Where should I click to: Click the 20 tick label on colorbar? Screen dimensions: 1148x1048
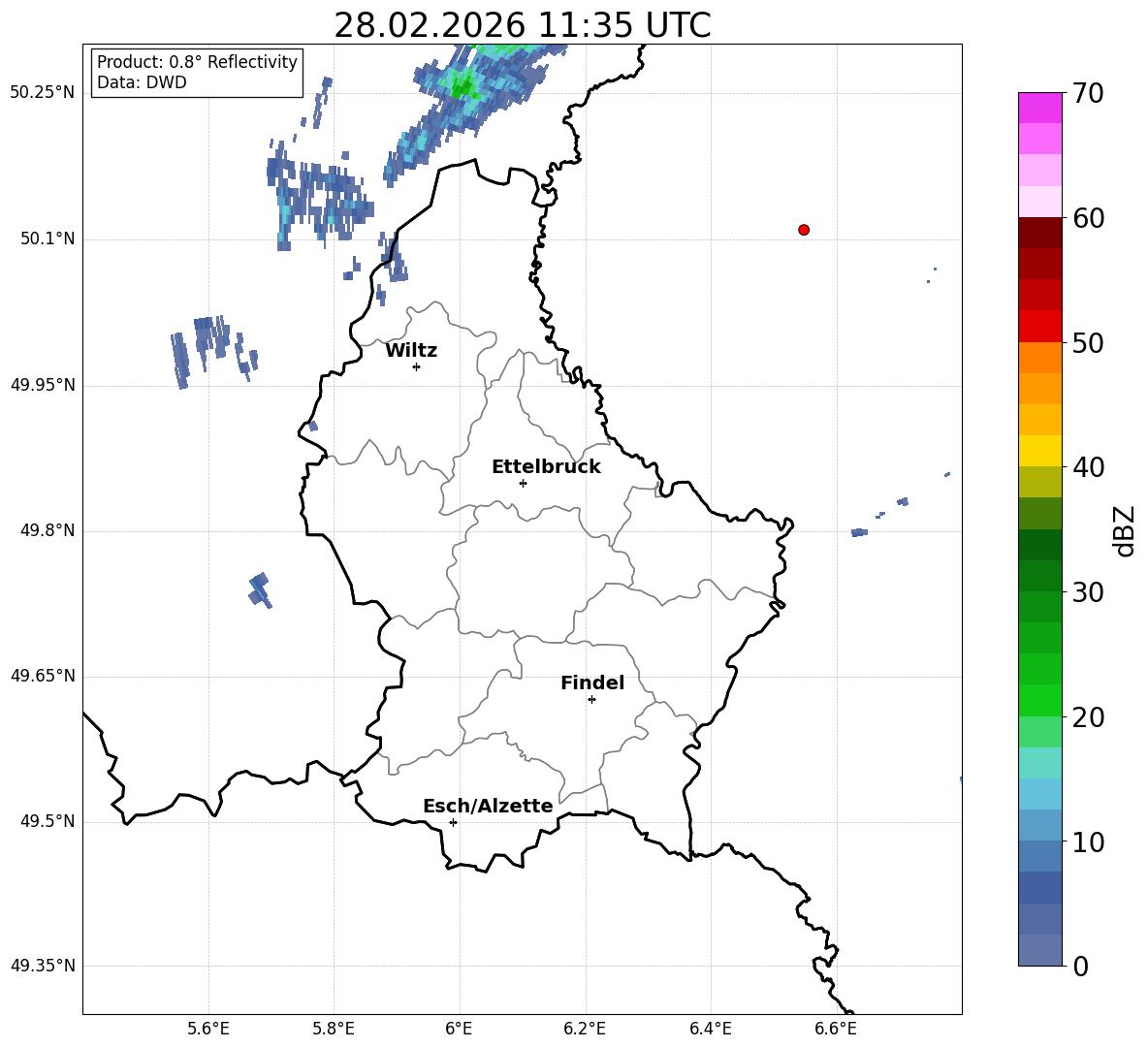(x=1088, y=717)
